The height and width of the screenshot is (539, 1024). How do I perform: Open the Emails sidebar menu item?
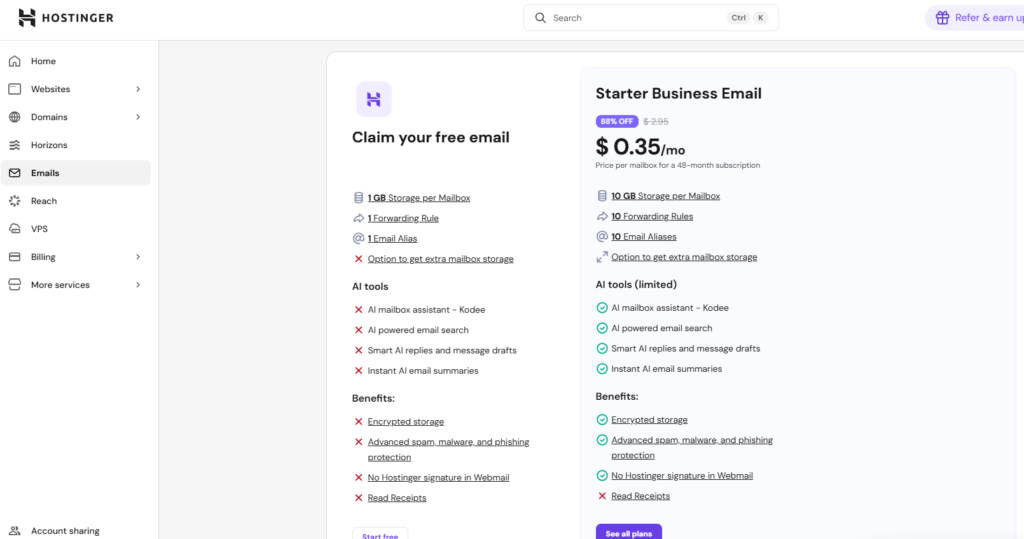[x=45, y=173]
